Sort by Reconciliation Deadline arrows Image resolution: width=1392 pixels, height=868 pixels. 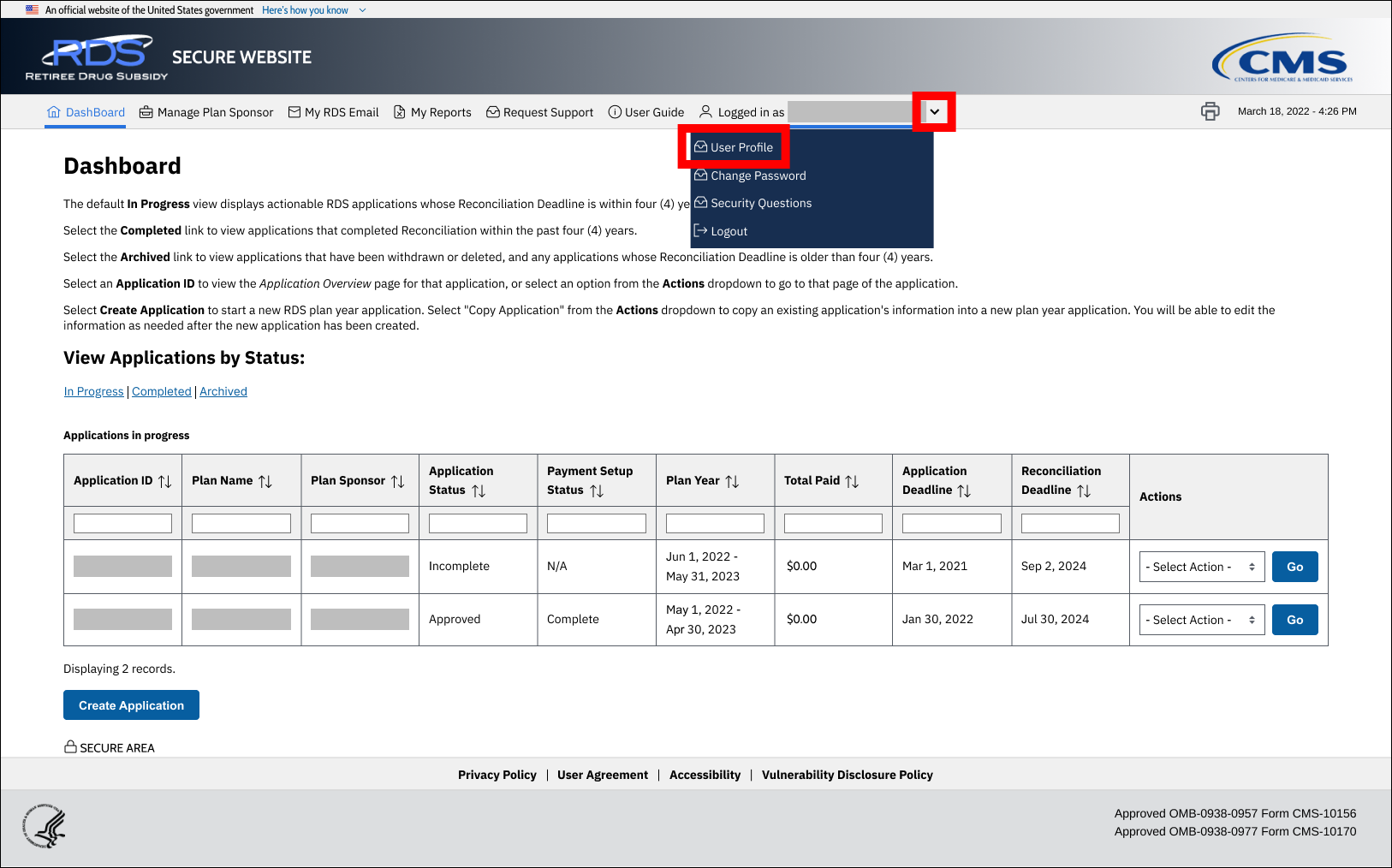(1084, 490)
